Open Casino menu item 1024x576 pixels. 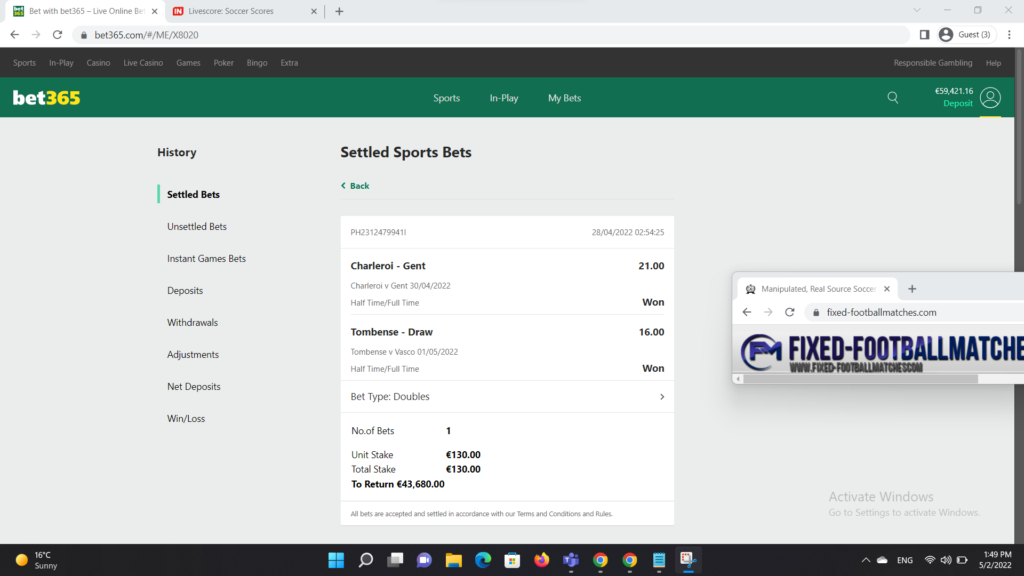pos(98,63)
